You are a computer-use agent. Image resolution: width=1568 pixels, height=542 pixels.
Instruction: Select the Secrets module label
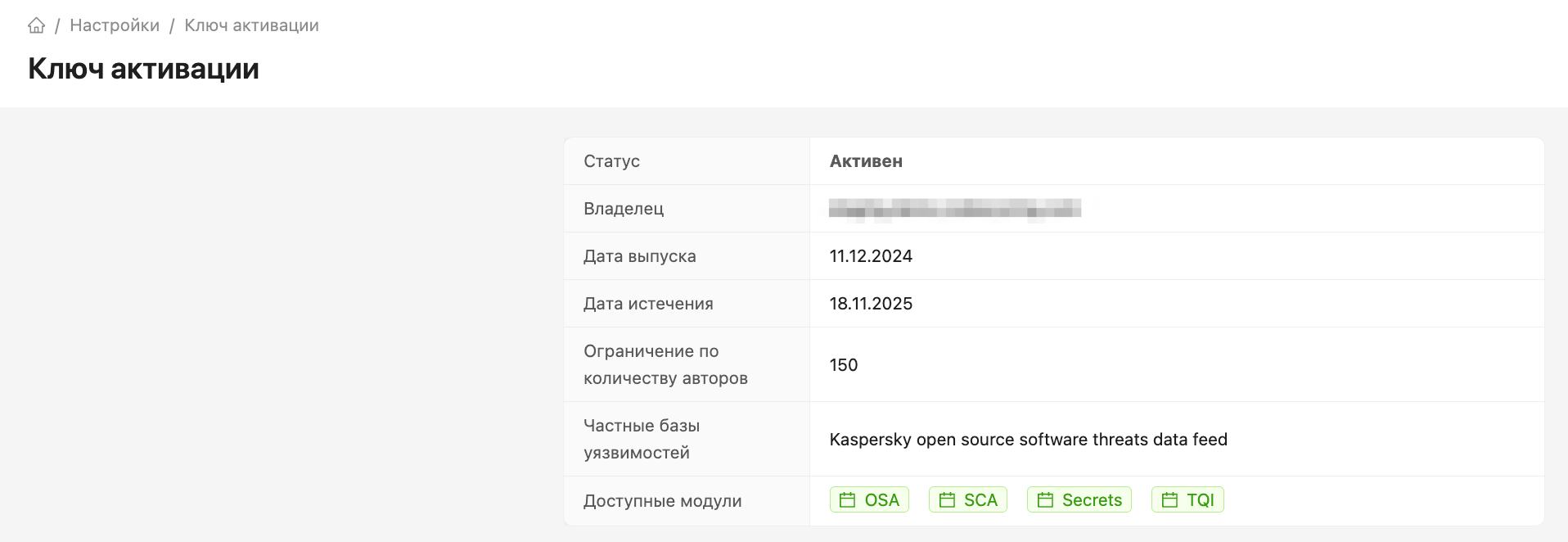[x=1092, y=500]
